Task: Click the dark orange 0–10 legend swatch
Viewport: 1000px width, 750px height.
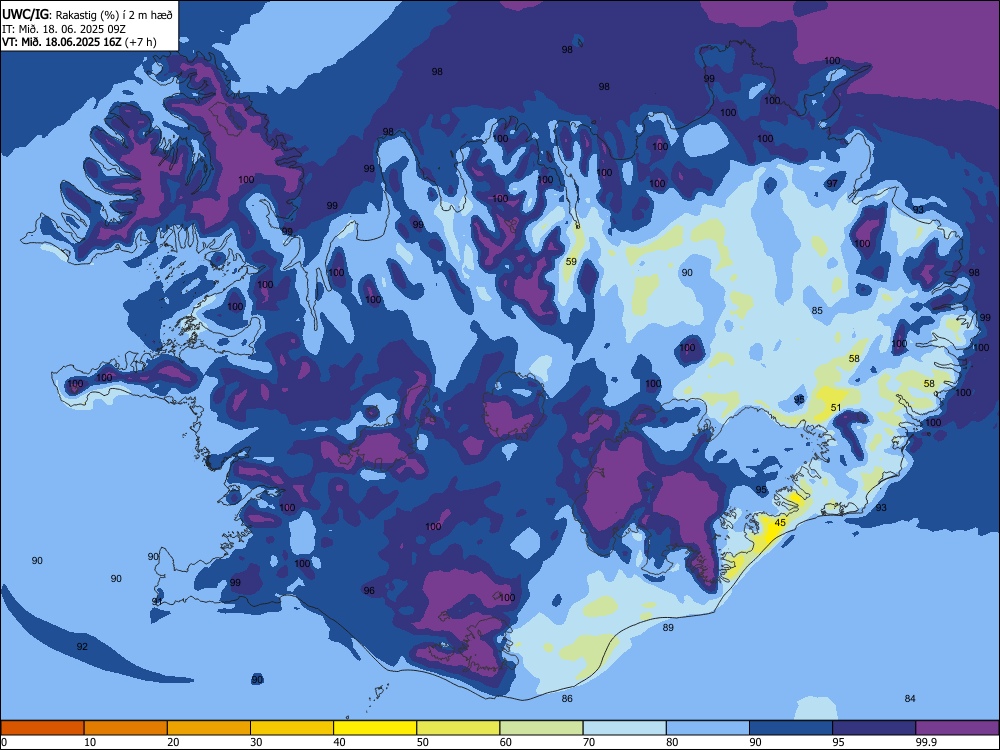Action: 42,728
